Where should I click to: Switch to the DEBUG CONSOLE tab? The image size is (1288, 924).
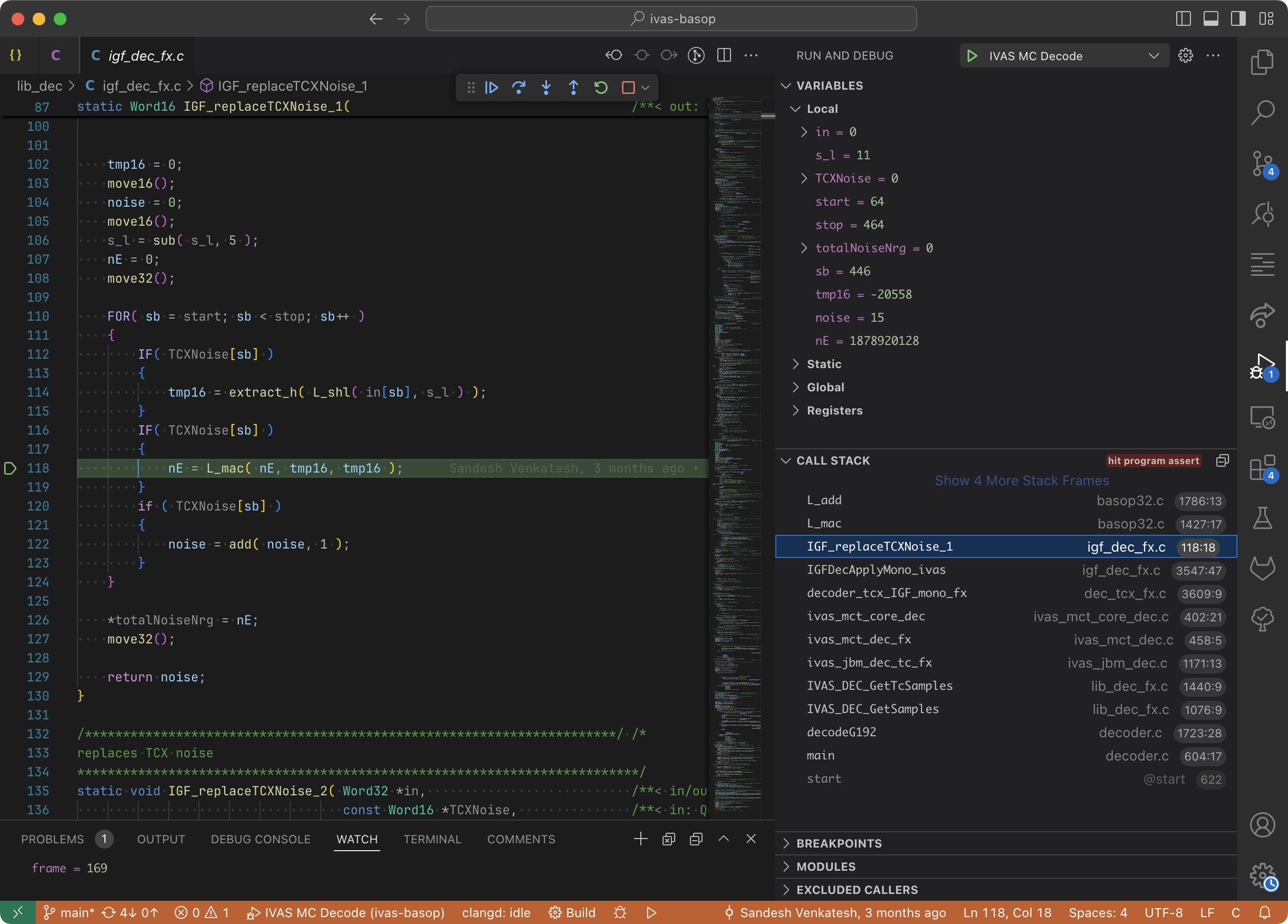(260, 840)
